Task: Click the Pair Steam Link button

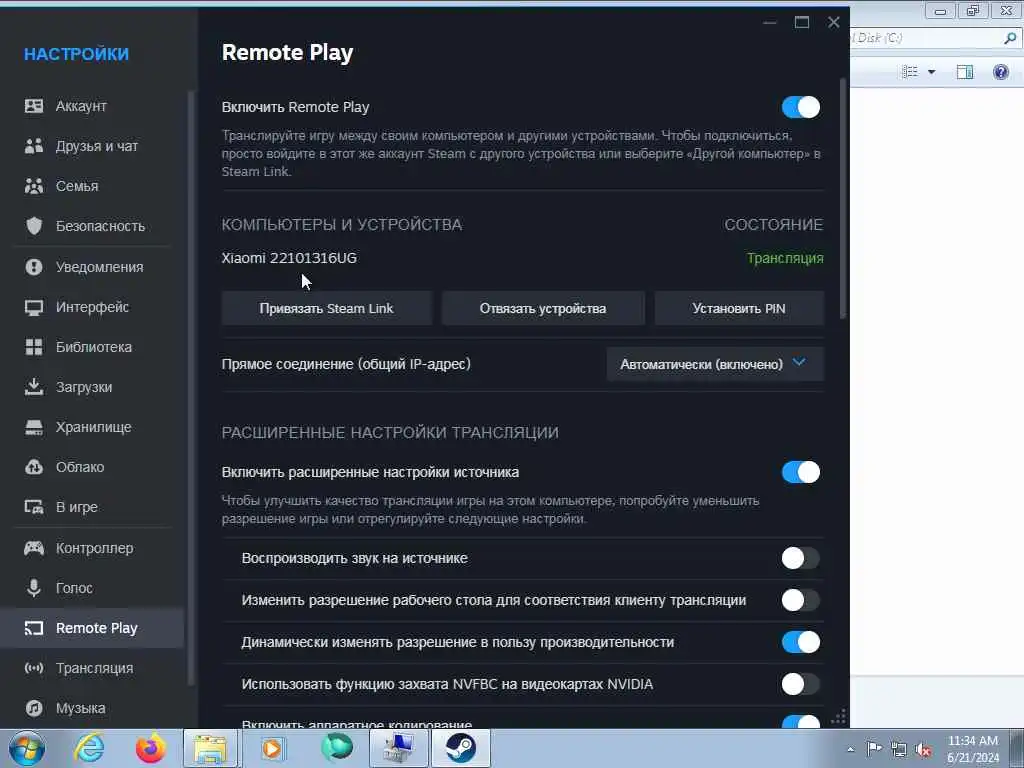Action: click(x=327, y=308)
